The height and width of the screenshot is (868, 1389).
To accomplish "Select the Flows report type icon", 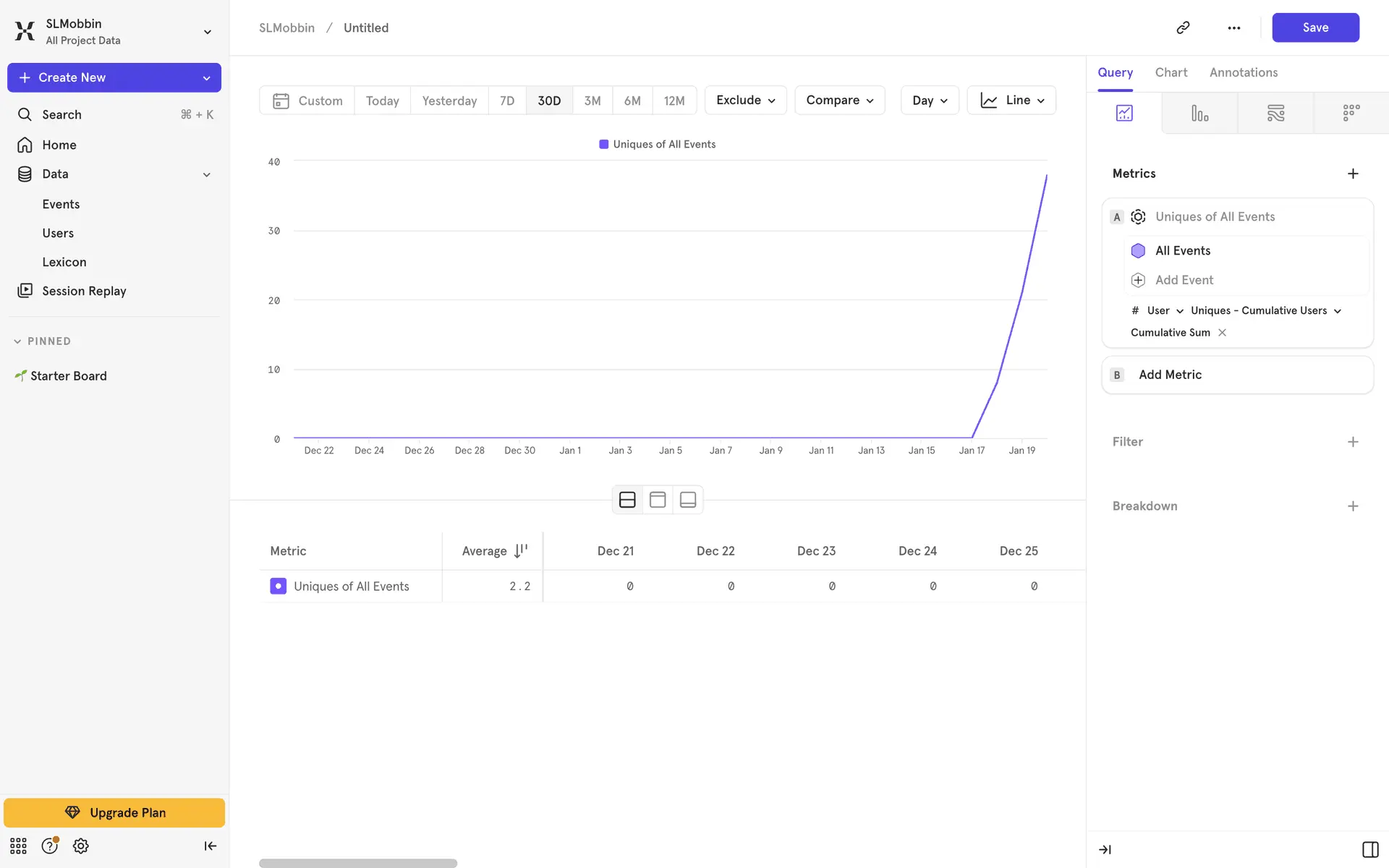I will [x=1275, y=113].
